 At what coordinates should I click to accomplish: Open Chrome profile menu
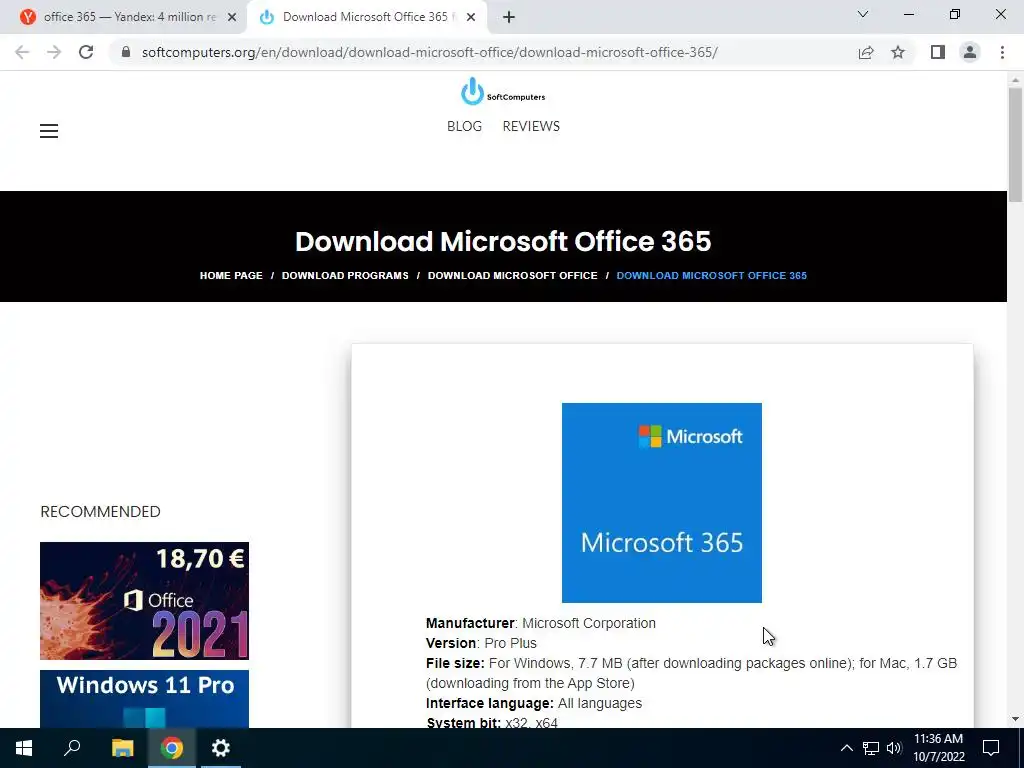click(970, 52)
